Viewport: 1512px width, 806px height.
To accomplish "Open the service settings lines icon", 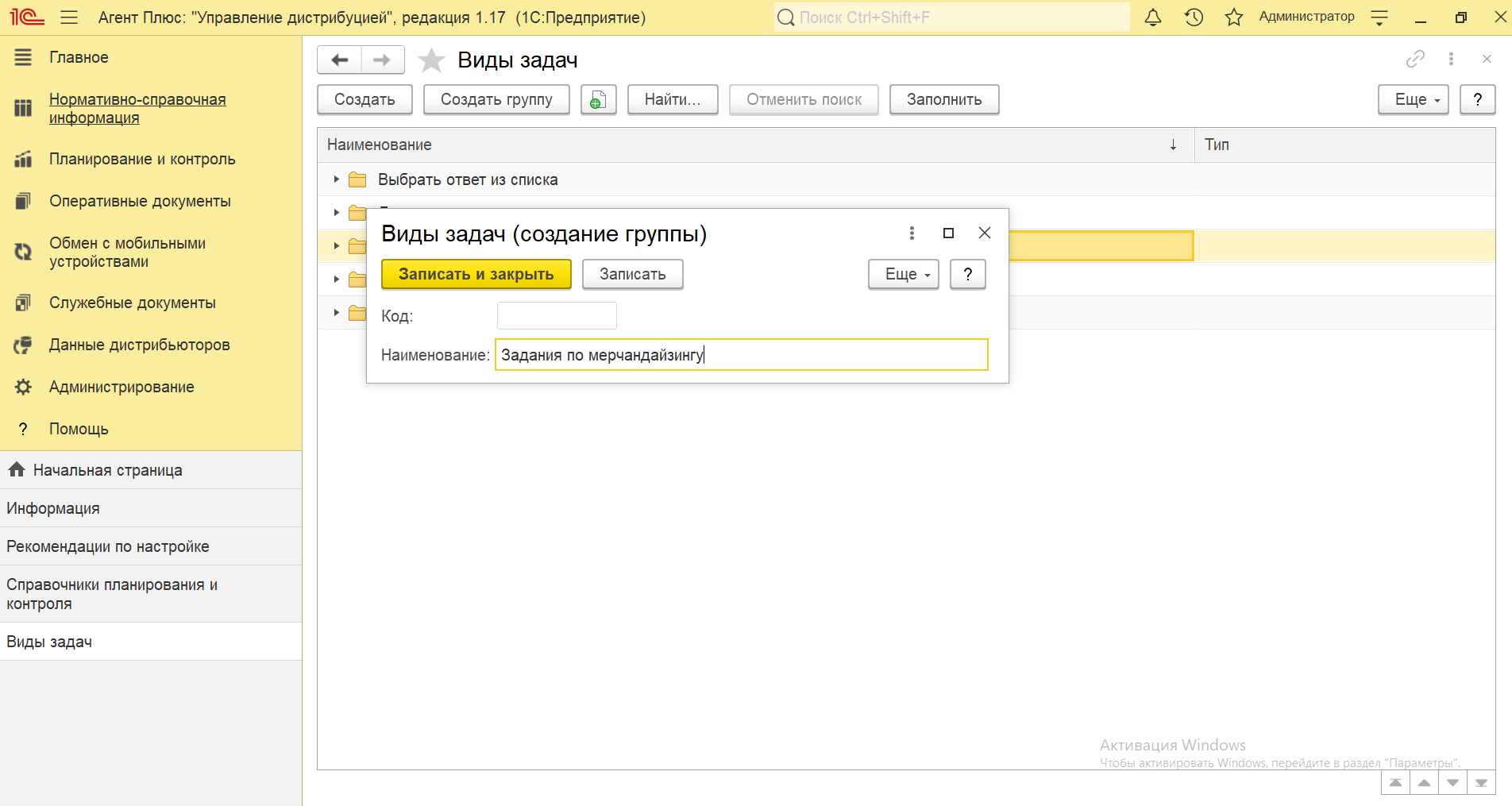I will click(x=1379, y=17).
